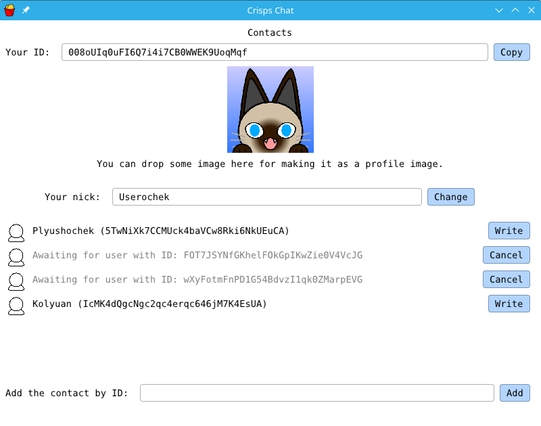541x426 pixels.
Task: Click the Your nick: label
Action: [72, 197]
